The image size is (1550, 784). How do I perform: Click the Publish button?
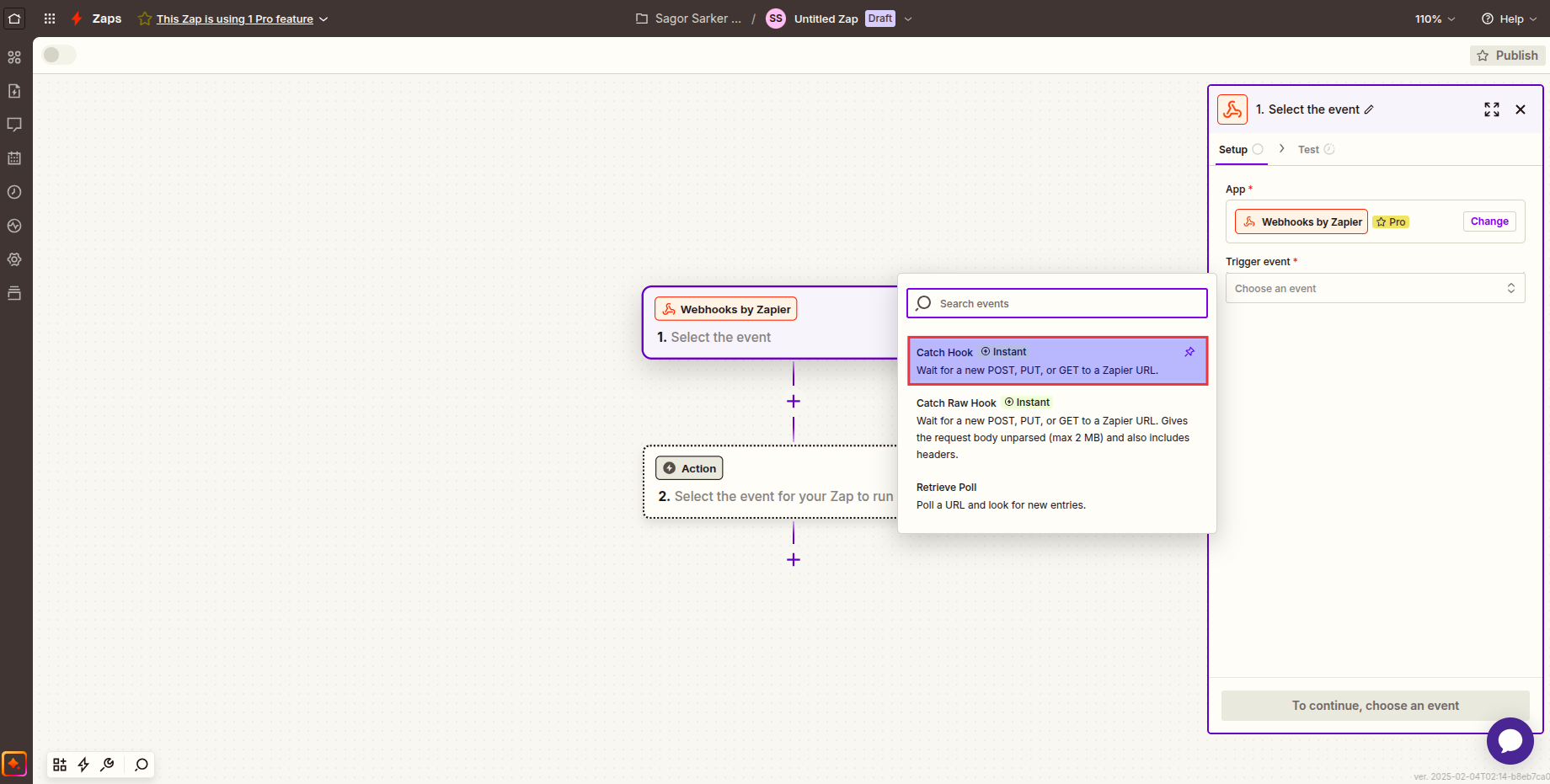pos(1507,56)
